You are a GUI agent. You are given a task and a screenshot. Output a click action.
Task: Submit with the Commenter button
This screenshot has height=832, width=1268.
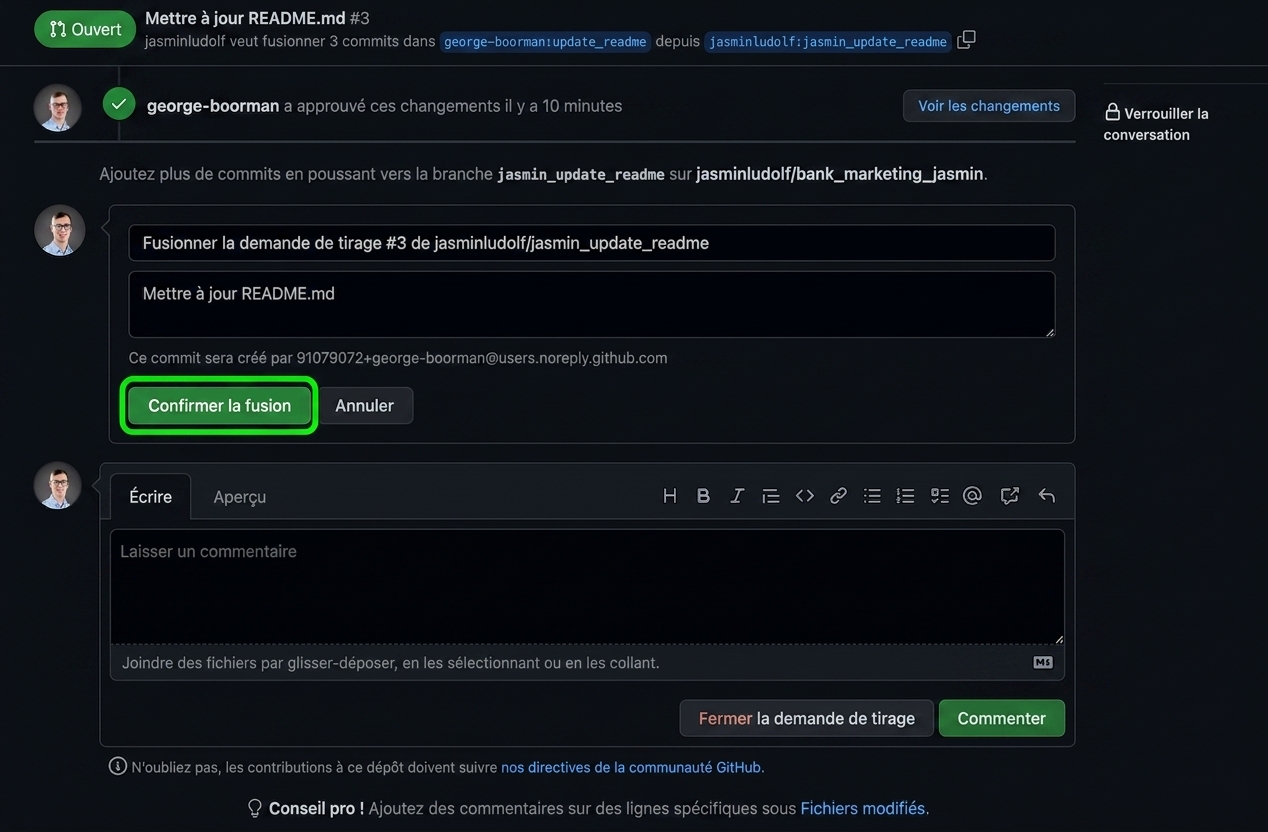pyautogui.click(x=1001, y=718)
